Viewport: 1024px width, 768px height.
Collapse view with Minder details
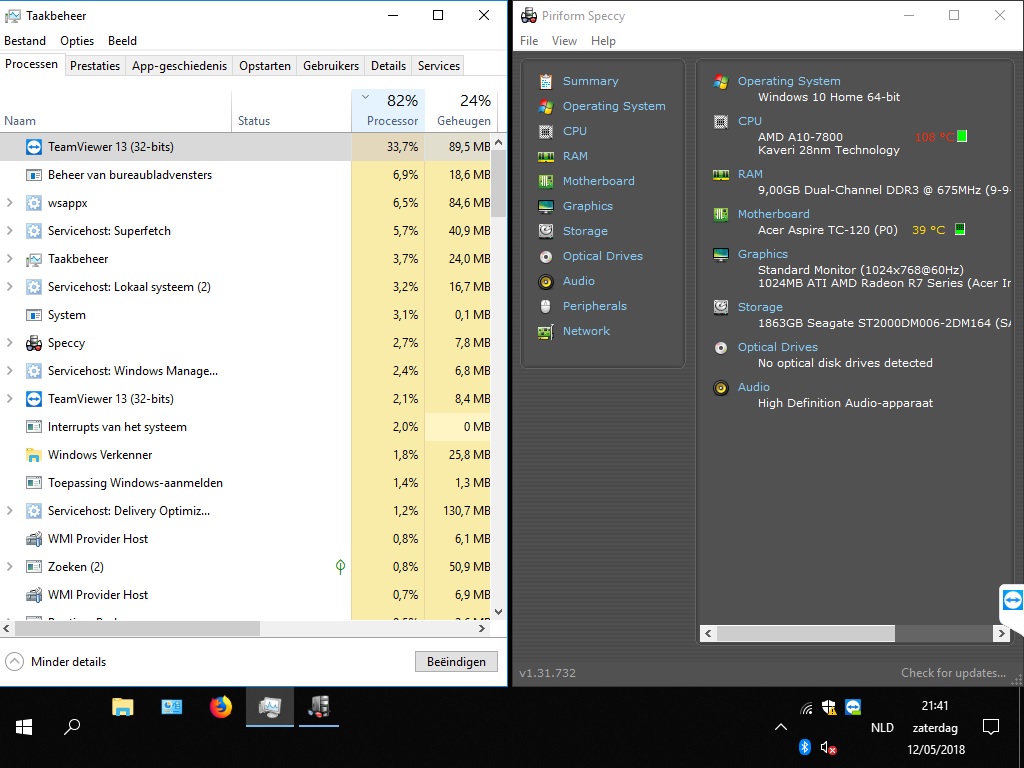click(56, 662)
